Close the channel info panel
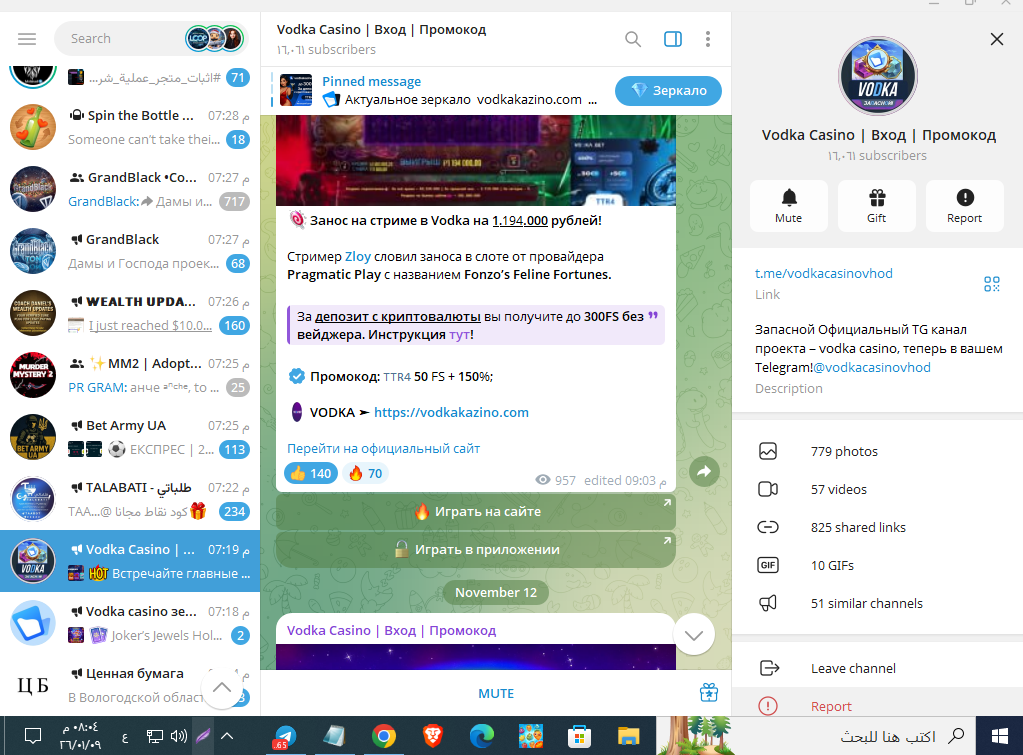1023x755 pixels. [x=996, y=39]
